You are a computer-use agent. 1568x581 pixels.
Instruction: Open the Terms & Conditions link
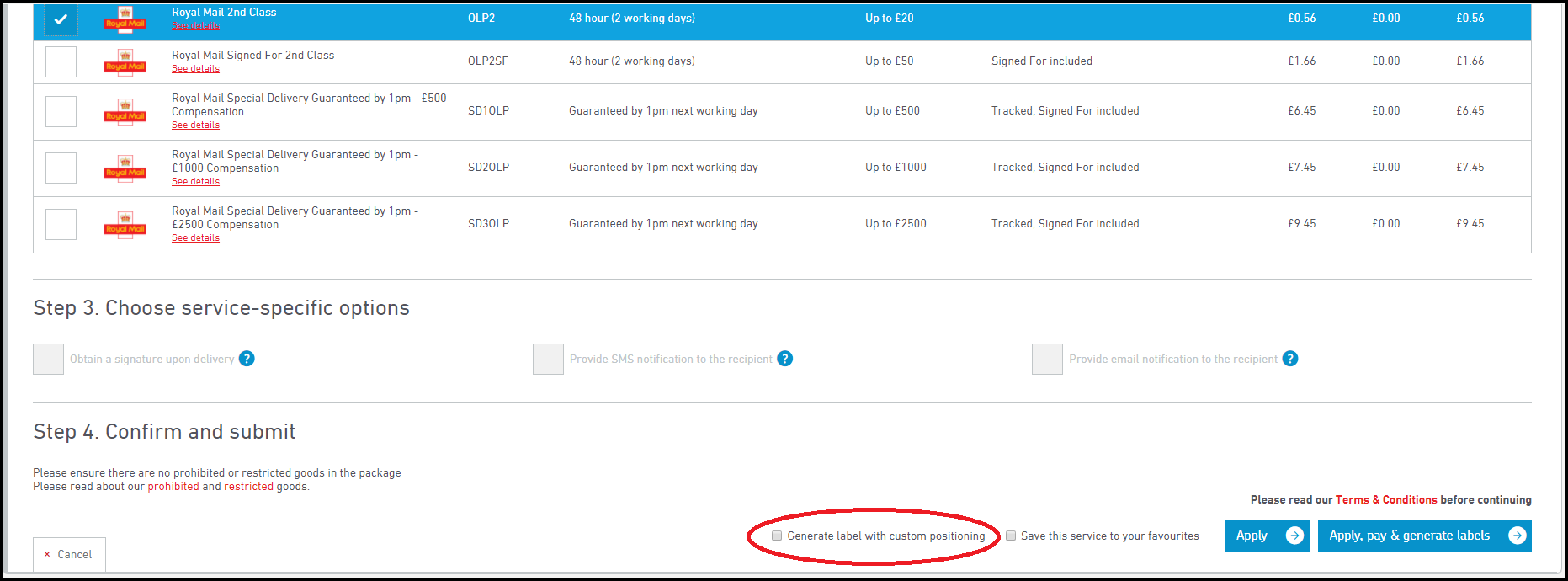1386,499
